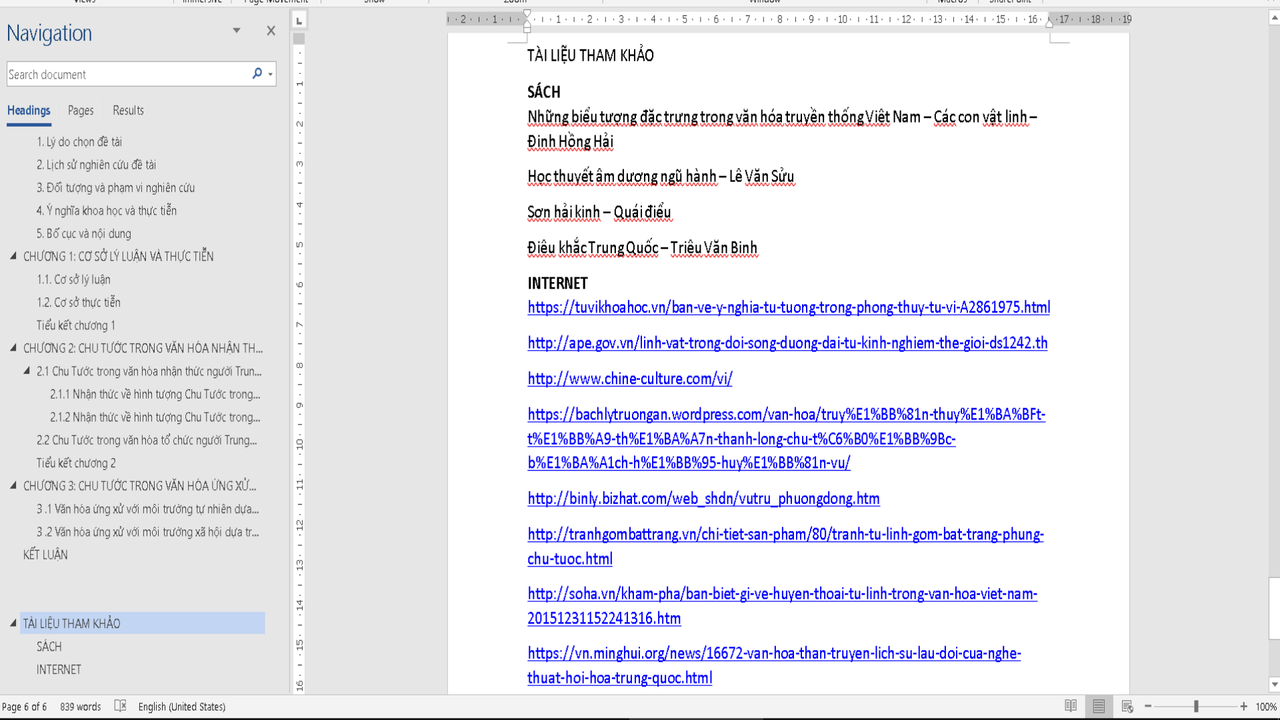Screen dimensions: 1280x720
Task: Open the ape.gov.vn hyperlink
Action: [787, 343]
